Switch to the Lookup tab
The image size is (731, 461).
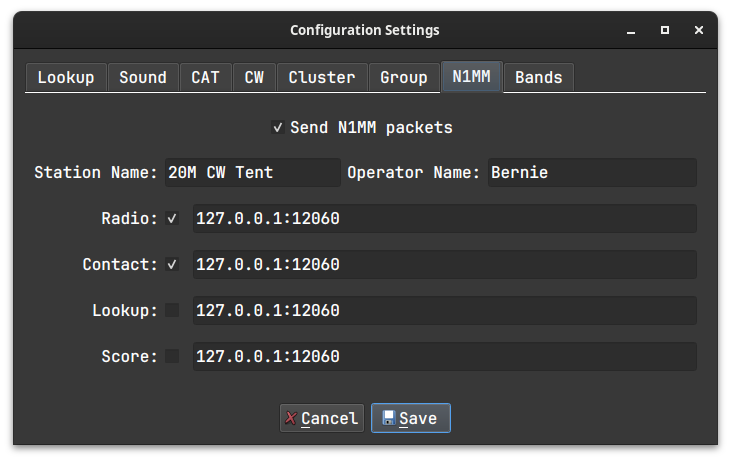[x=66, y=77]
